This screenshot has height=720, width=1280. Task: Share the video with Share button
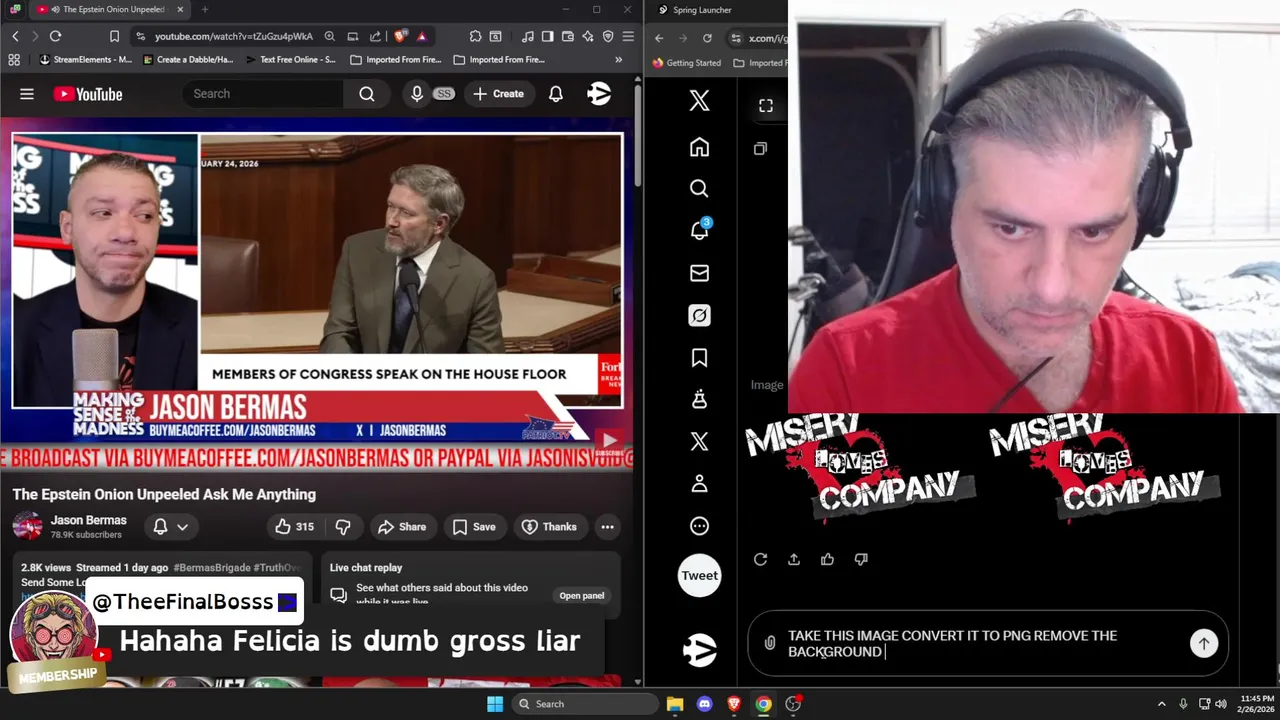click(401, 527)
